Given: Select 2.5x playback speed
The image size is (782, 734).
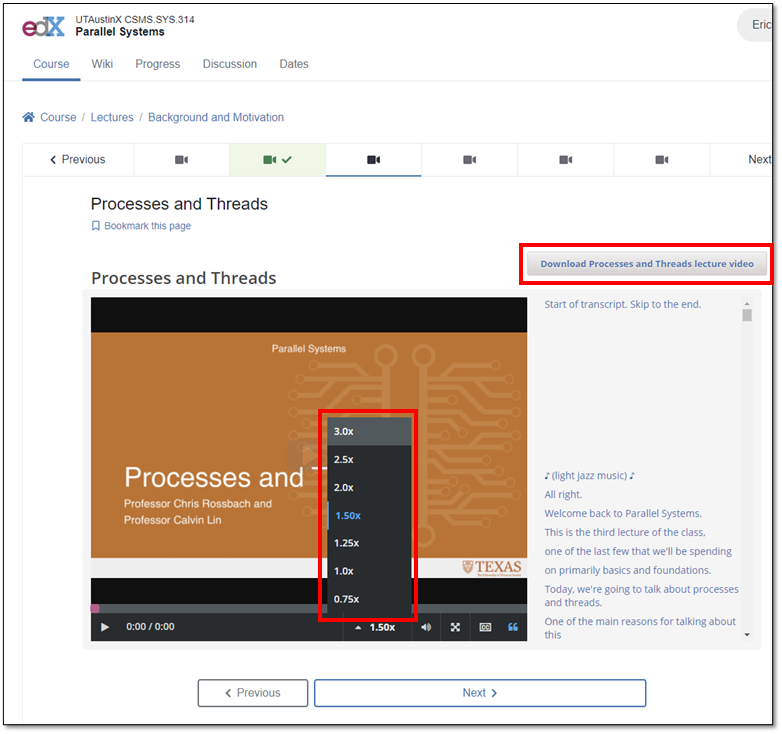Looking at the screenshot, I should tap(369, 459).
